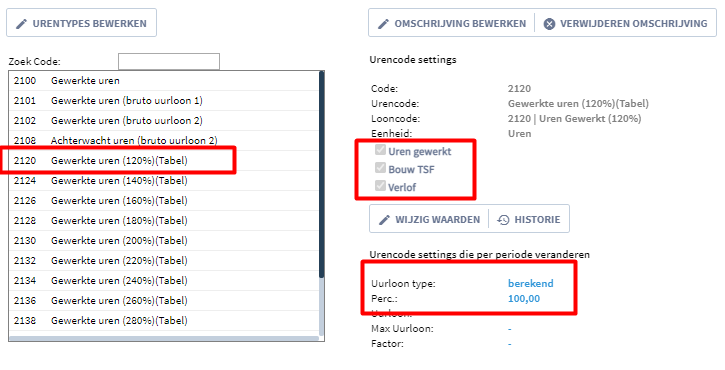The height and width of the screenshot is (370, 725).
Task: Select 2128 Gewerkte uren (180%)(Tabel)
Action: point(164,220)
